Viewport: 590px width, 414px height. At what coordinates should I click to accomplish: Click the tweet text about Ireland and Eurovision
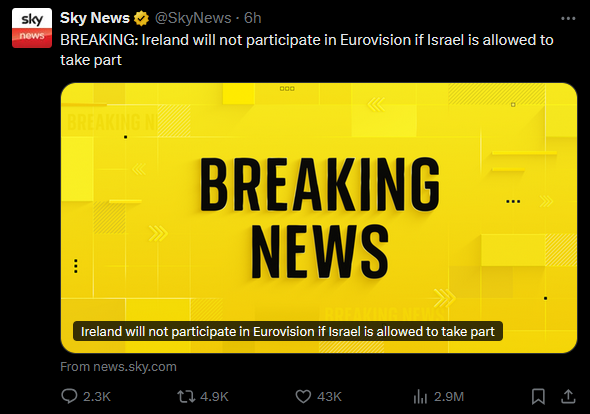pyautogui.click(x=307, y=50)
